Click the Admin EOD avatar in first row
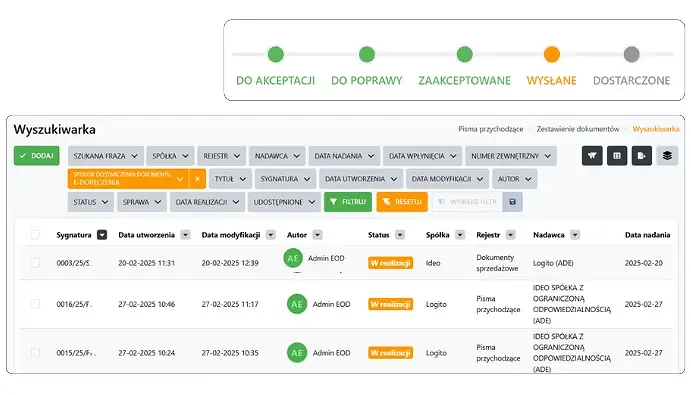 click(x=293, y=258)
